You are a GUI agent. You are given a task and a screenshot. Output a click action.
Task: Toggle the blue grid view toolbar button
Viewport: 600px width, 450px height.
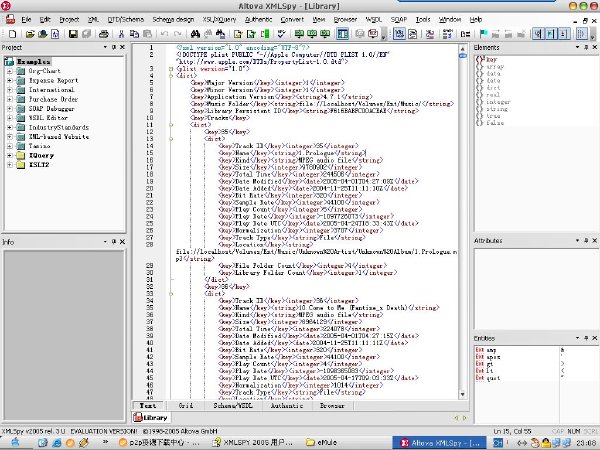coord(342,34)
